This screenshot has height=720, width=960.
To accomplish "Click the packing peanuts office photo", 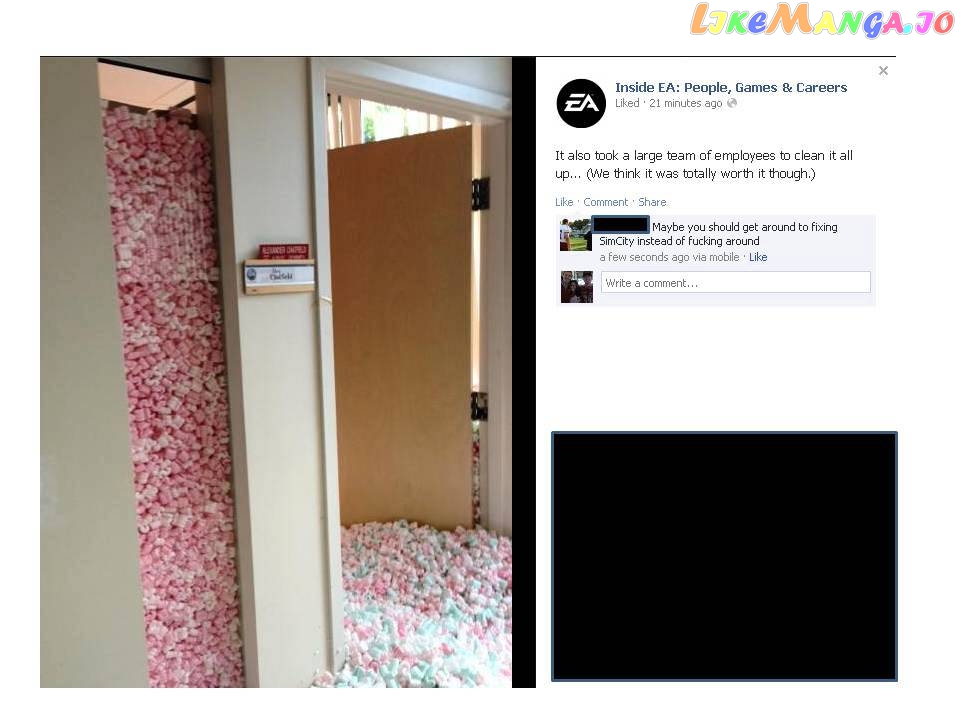I will click(x=276, y=372).
